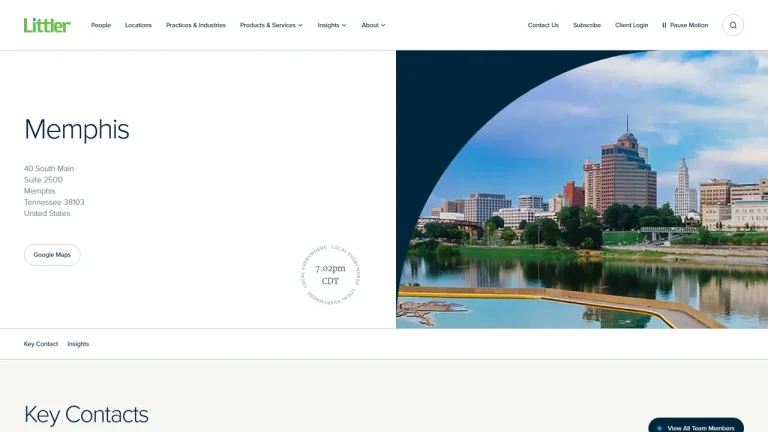The height and width of the screenshot is (432, 768).
Task: Toggle Pause Motion
Action: 685,25
